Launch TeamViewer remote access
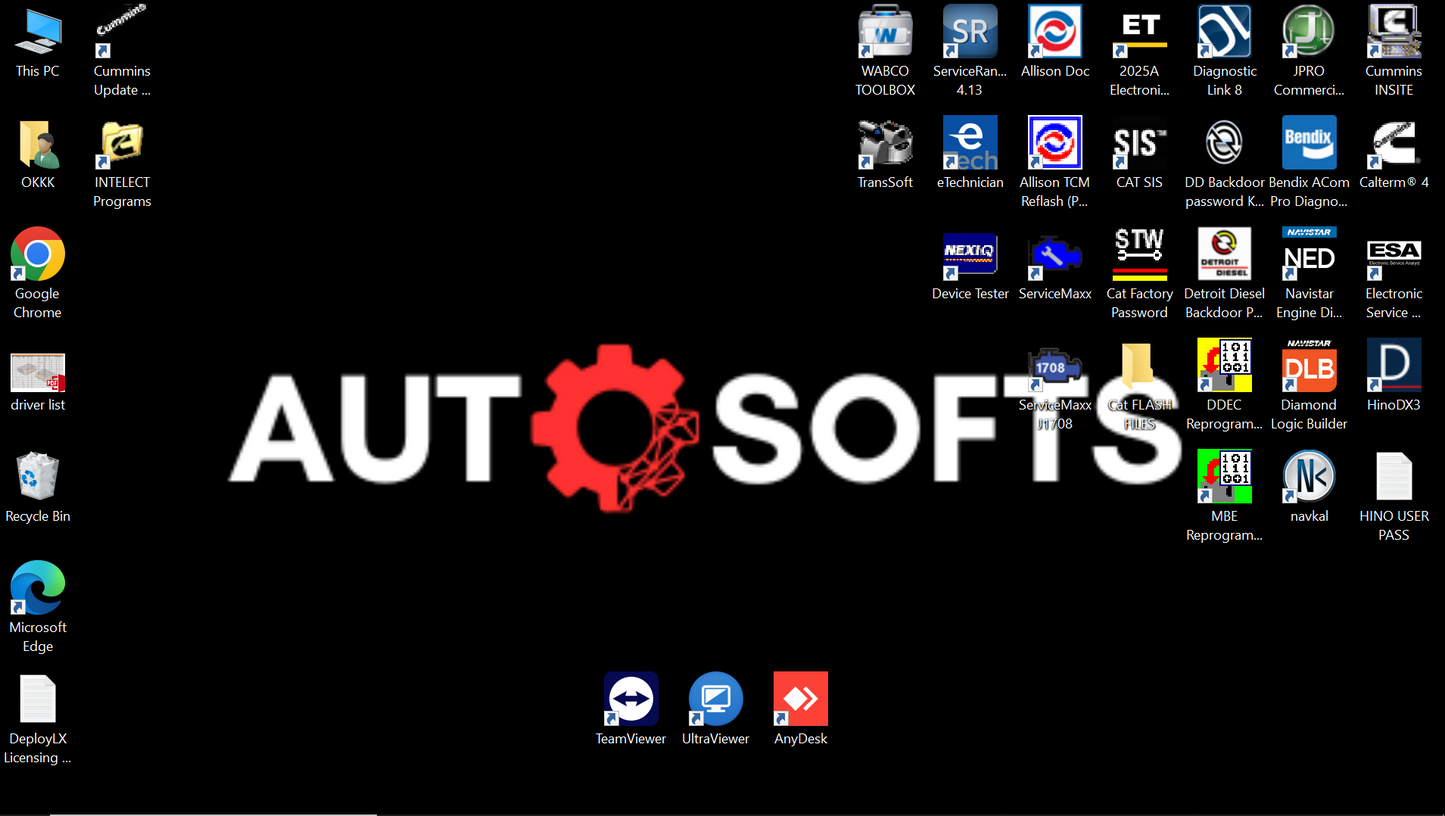Image resolution: width=1445 pixels, height=816 pixels. 630,695
